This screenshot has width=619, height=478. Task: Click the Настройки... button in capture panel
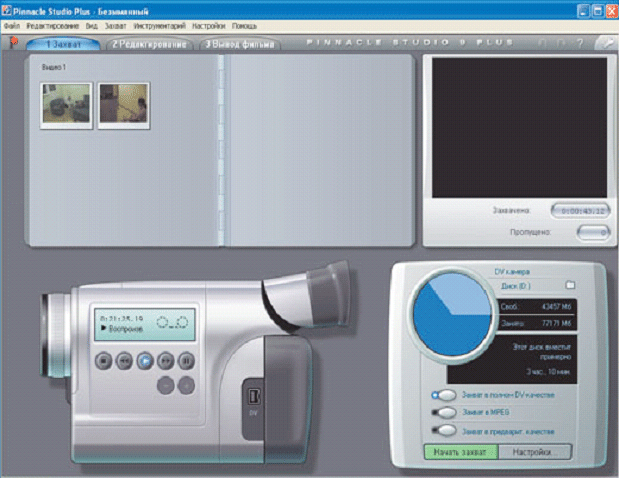[x=535, y=452]
